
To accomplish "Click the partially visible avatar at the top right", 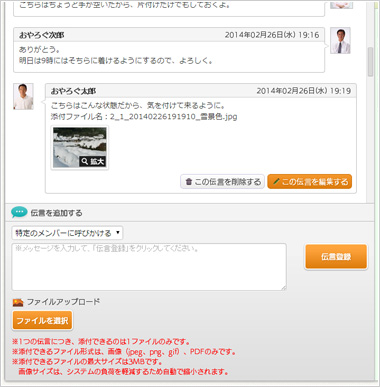I will pos(341,4).
